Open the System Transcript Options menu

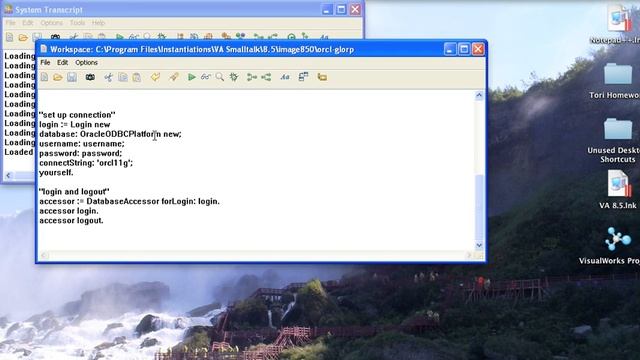tap(51, 23)
